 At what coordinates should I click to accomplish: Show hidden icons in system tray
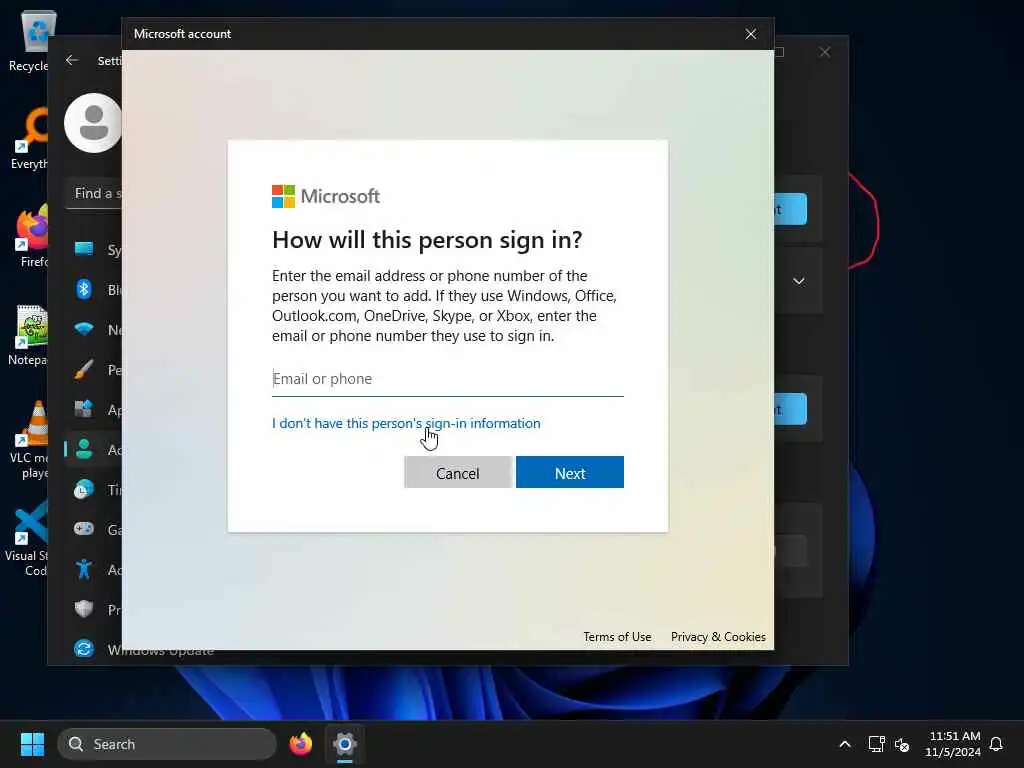pos(844,744)
